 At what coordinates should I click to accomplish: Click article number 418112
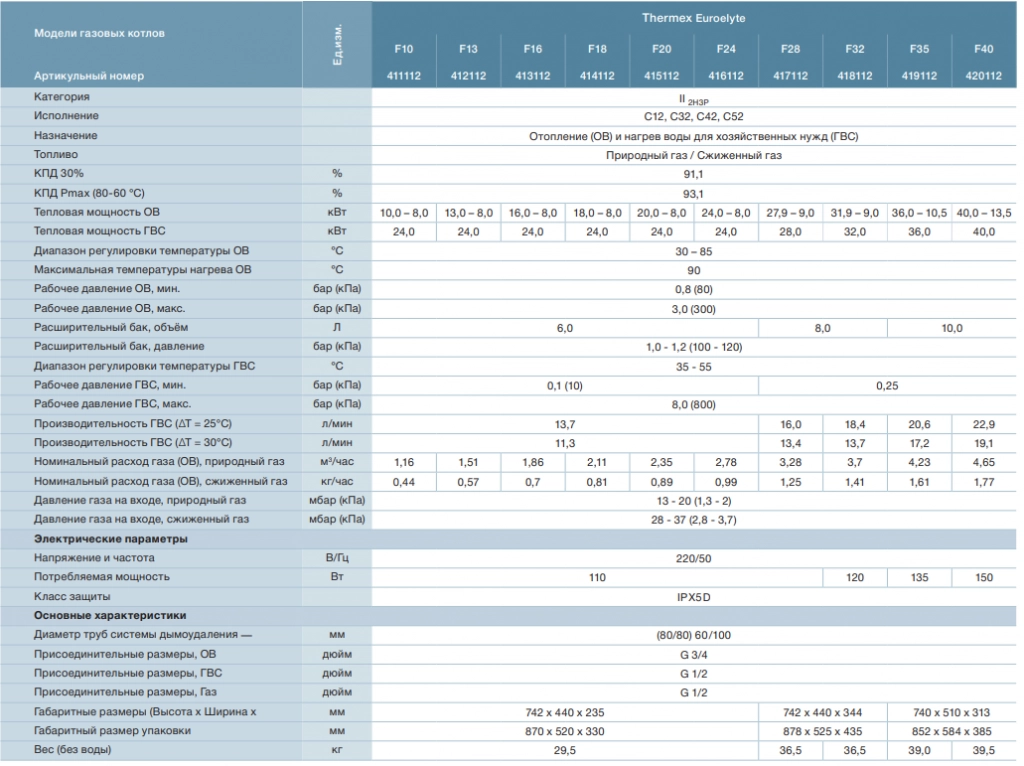[x=855, y=75]
